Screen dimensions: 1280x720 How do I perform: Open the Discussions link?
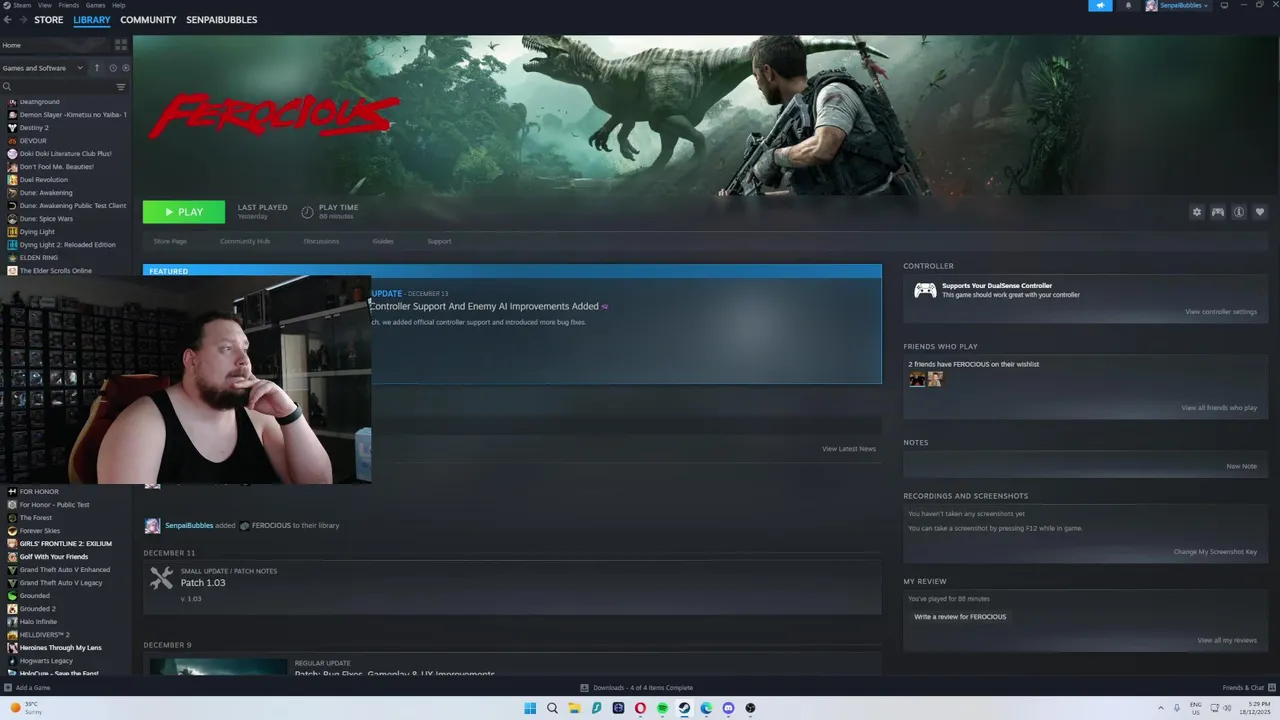321,241
